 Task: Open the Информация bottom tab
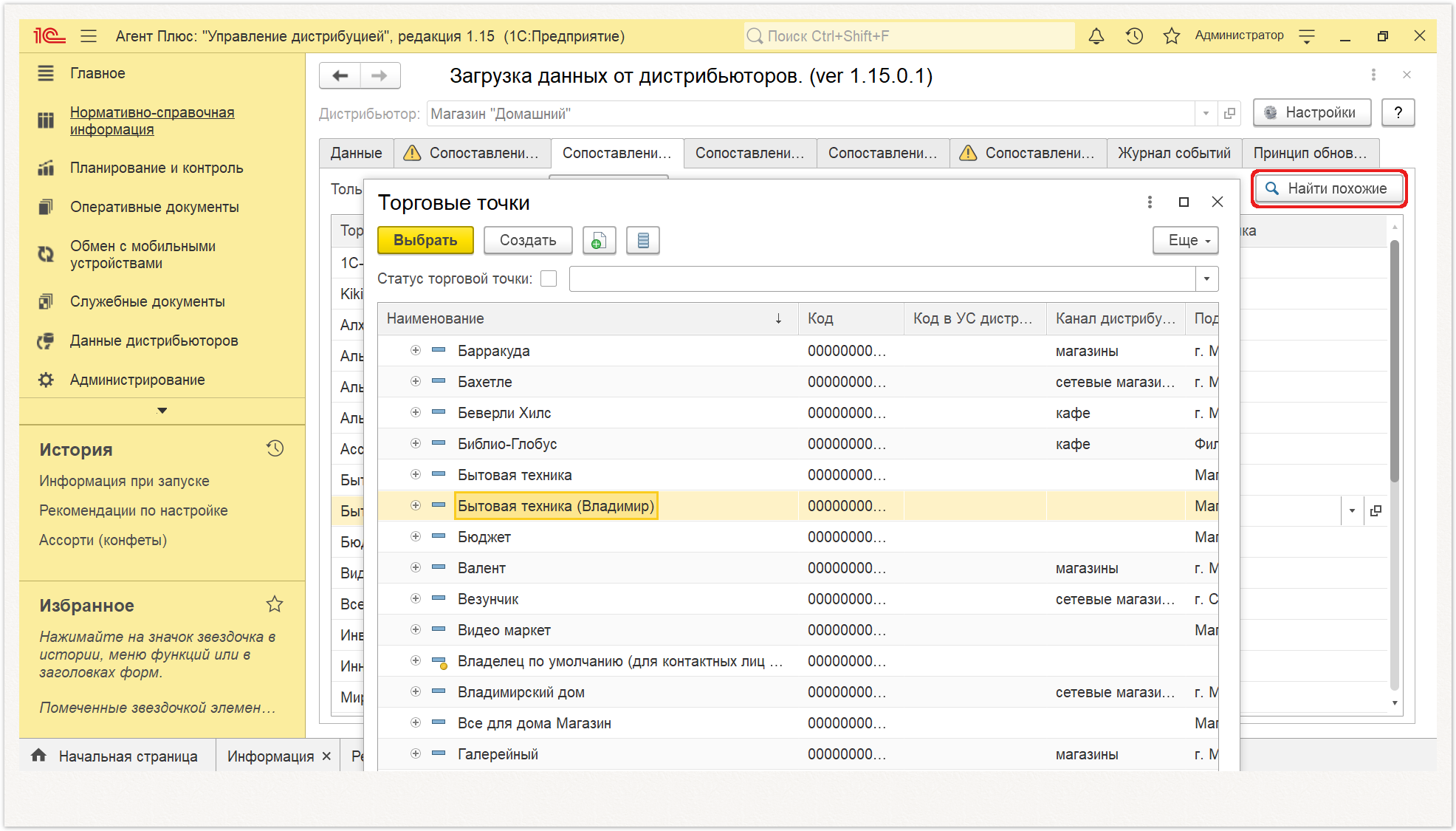tap(270, 756)
